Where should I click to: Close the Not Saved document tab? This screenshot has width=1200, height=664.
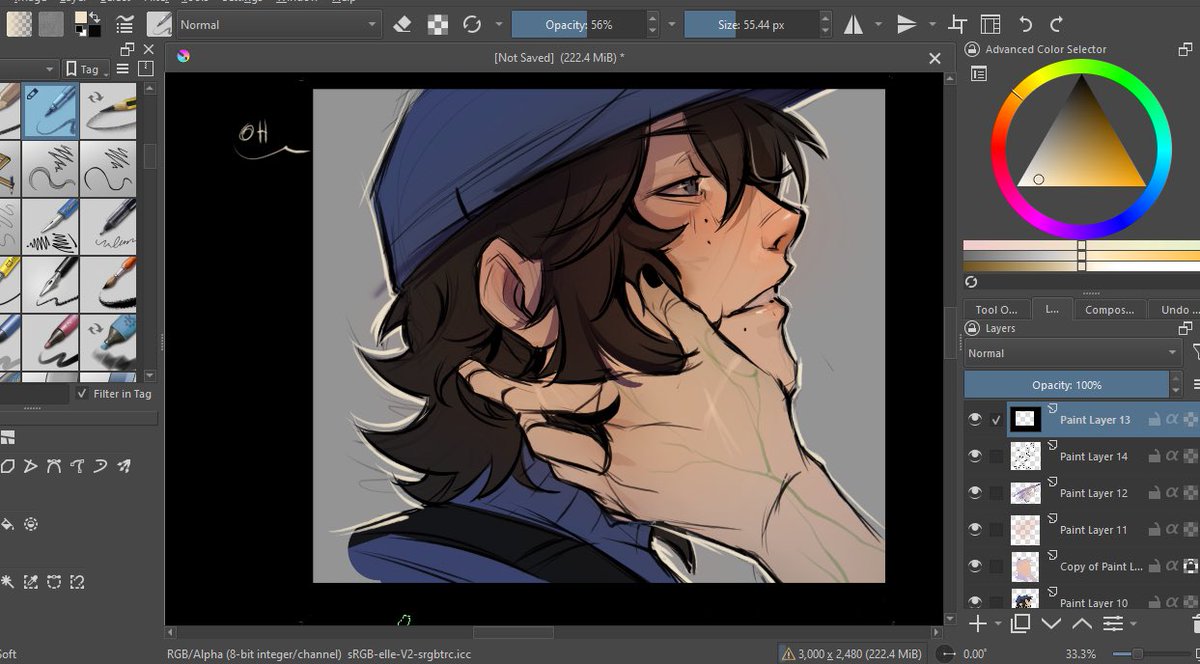point(935,58)
